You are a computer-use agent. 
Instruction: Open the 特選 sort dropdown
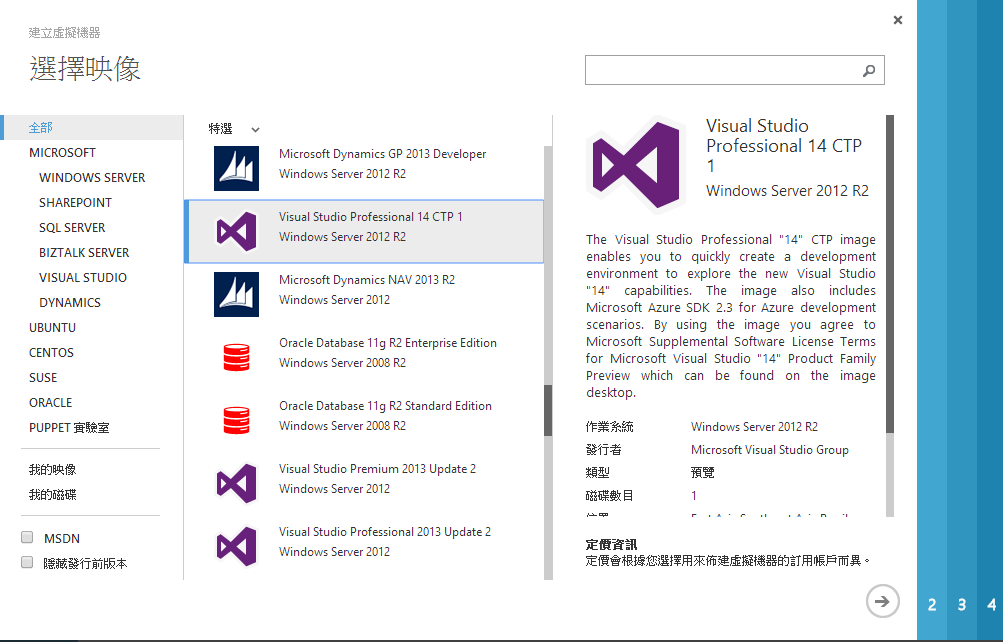(231, 128)
